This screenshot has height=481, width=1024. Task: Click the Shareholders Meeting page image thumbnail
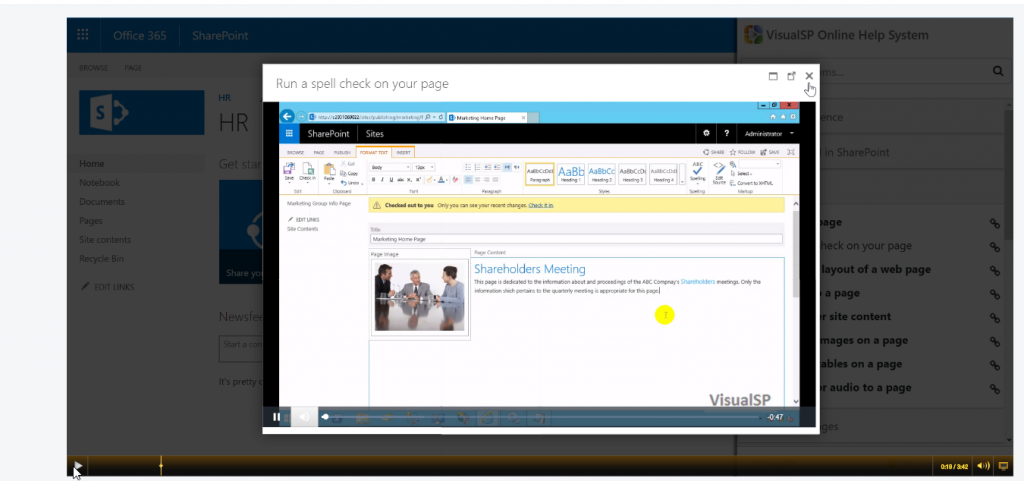[419, 298]
